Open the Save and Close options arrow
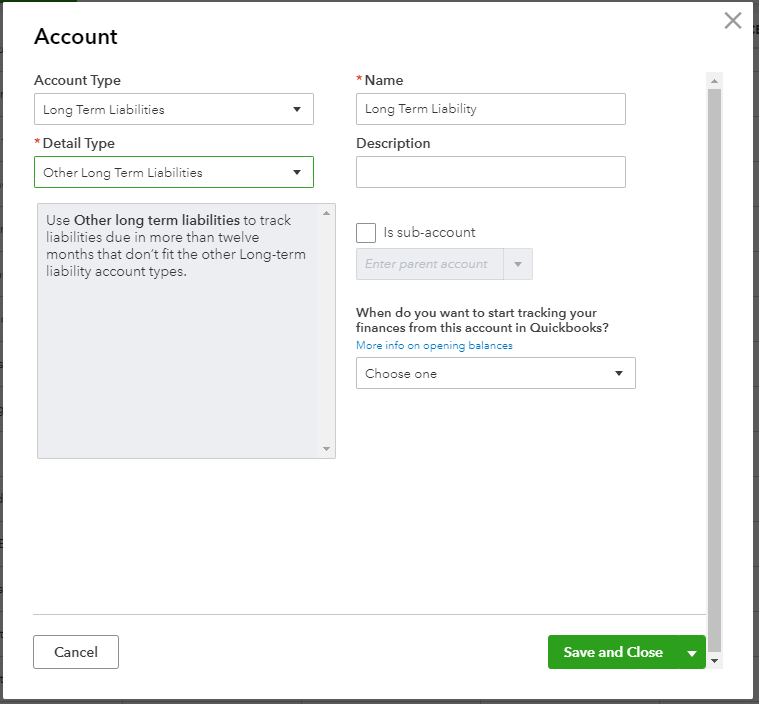This screenshot has width=759, height=704. point(692,653)
